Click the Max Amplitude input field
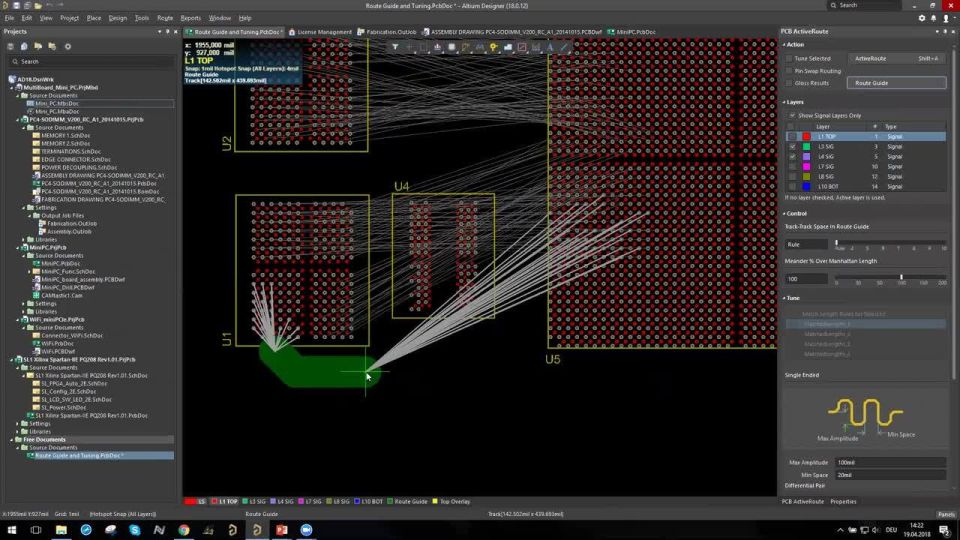Screen dimensions: 960x540 coord(891,463)
